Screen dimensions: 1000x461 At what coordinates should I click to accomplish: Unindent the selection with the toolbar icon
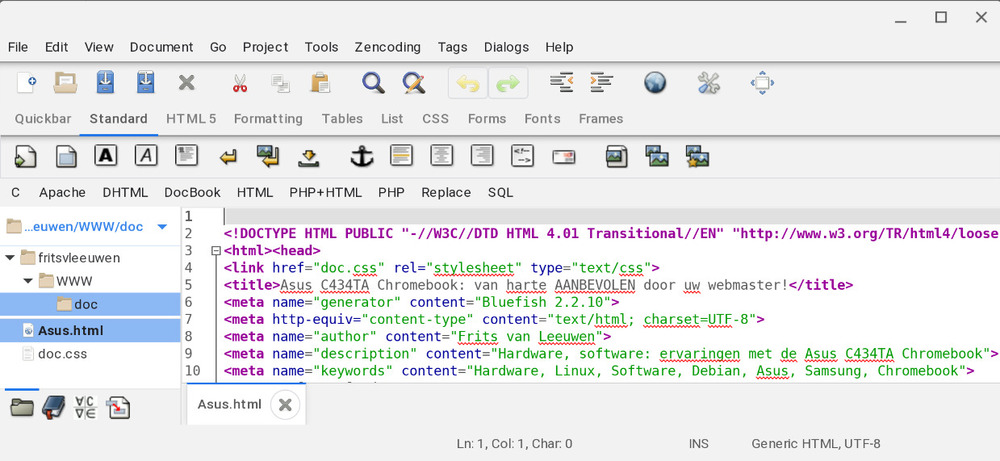tap(561, 83)
